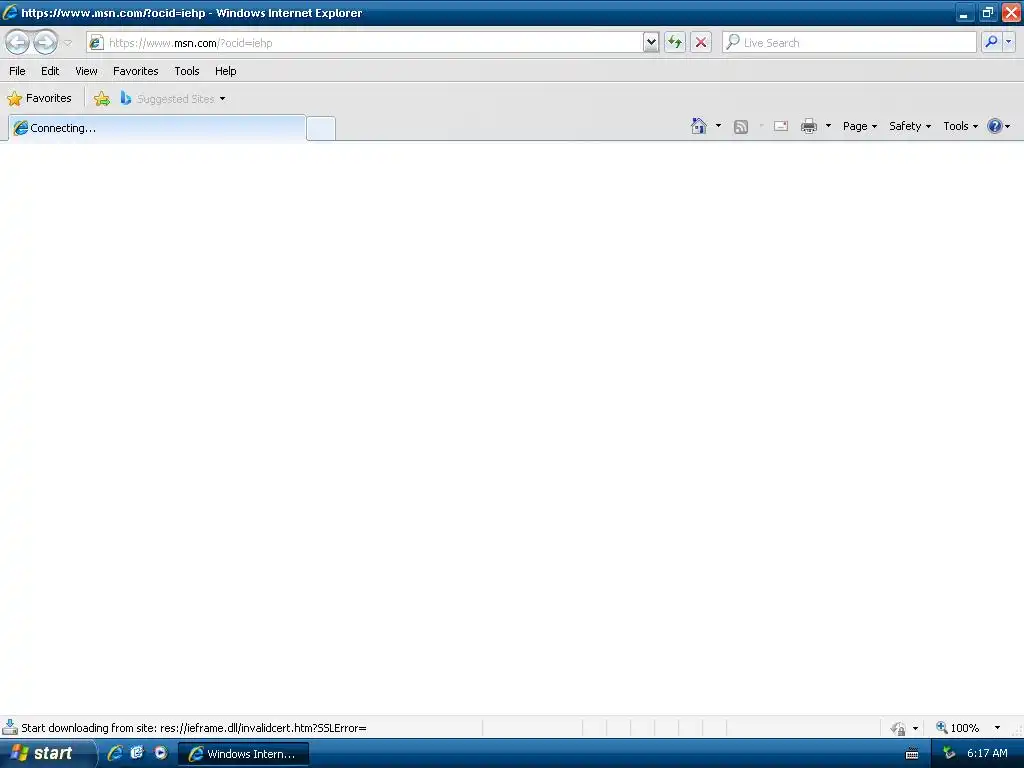Click the Windows Media Player Quick Launch icon
This screenshot has height=768, width=1024.
(x=160, y=753)
